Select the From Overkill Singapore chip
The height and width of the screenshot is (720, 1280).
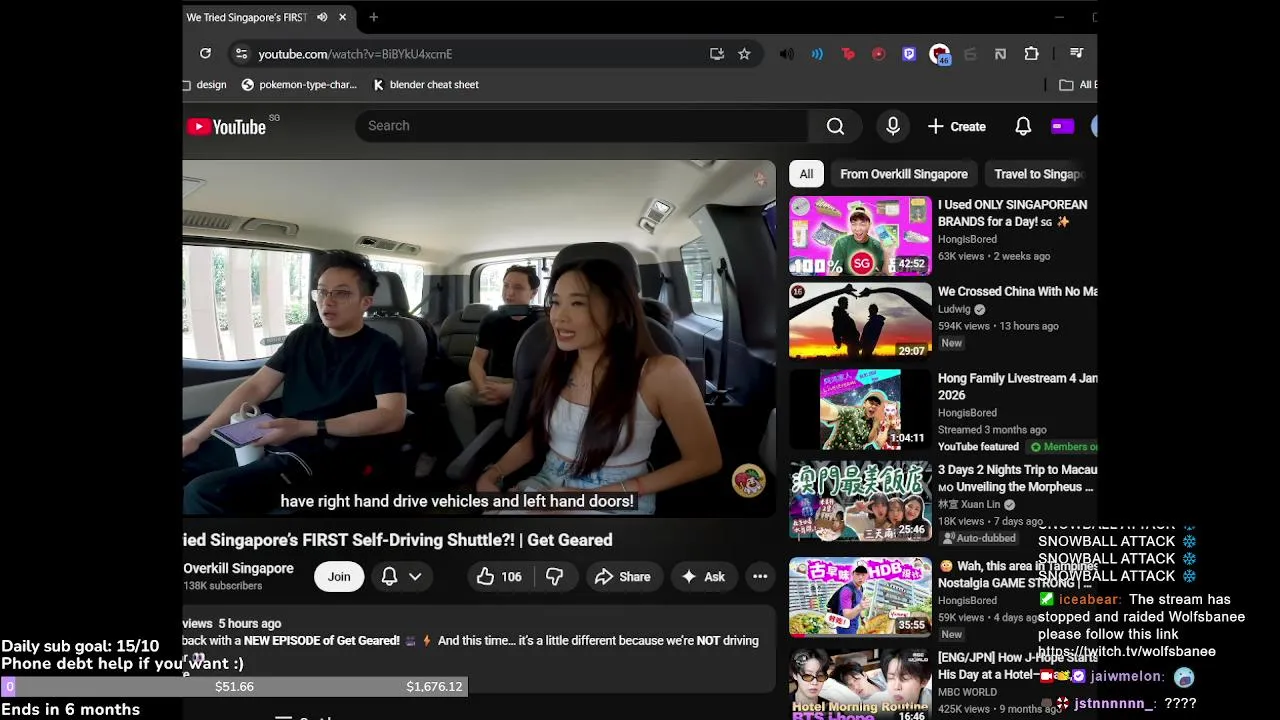pyautogui.click(x=904, y=174)
